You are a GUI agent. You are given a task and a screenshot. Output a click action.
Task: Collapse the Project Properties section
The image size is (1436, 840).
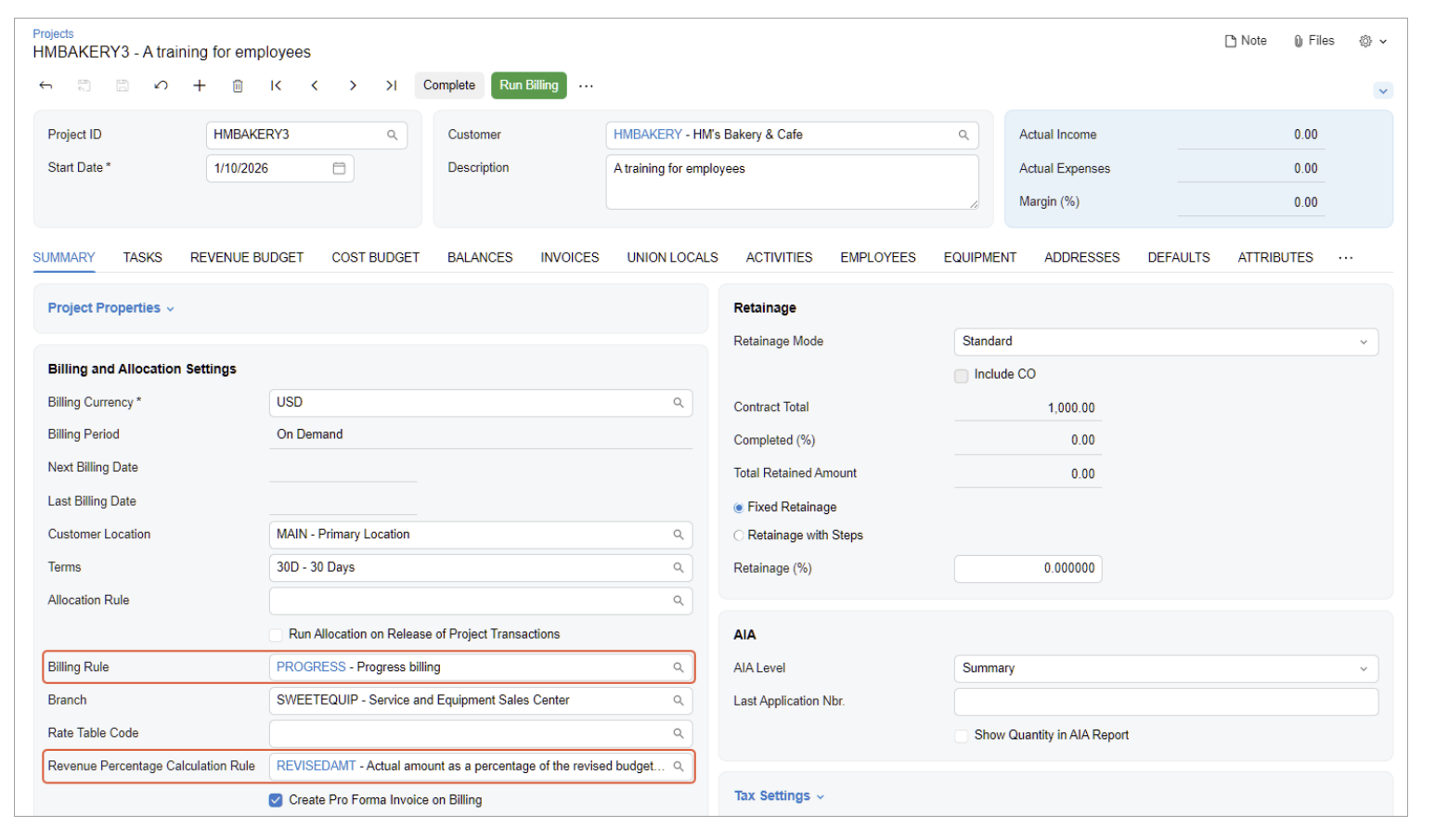coord(111,308)
